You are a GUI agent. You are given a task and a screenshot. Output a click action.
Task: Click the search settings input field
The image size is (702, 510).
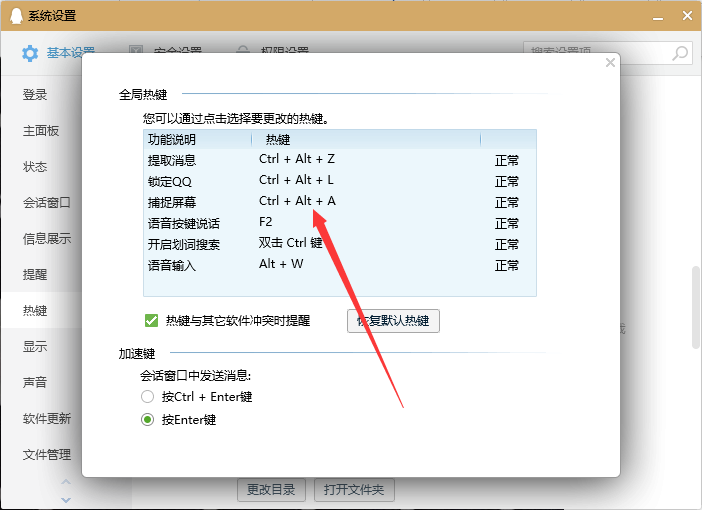click(595, 53)
